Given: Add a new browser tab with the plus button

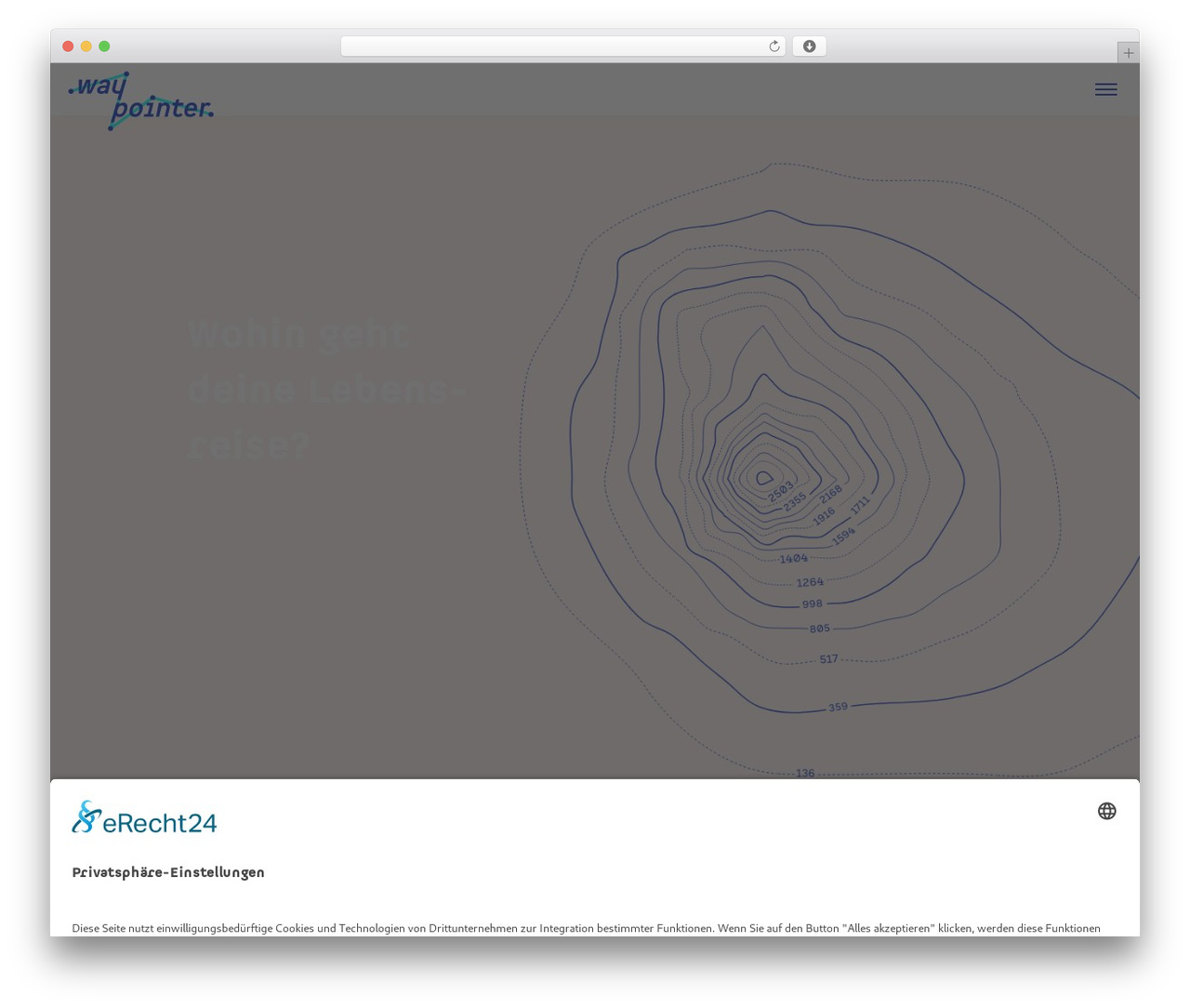Looking at the screenshot, I should [1128, 53].
